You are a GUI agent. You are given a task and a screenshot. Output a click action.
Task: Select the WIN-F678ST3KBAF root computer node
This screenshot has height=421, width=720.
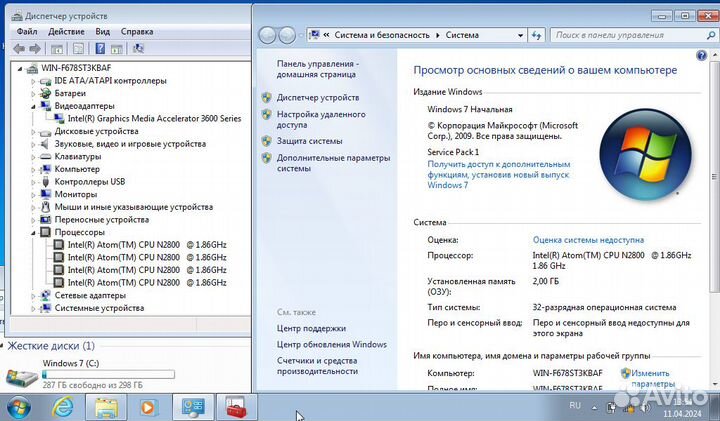76,68
